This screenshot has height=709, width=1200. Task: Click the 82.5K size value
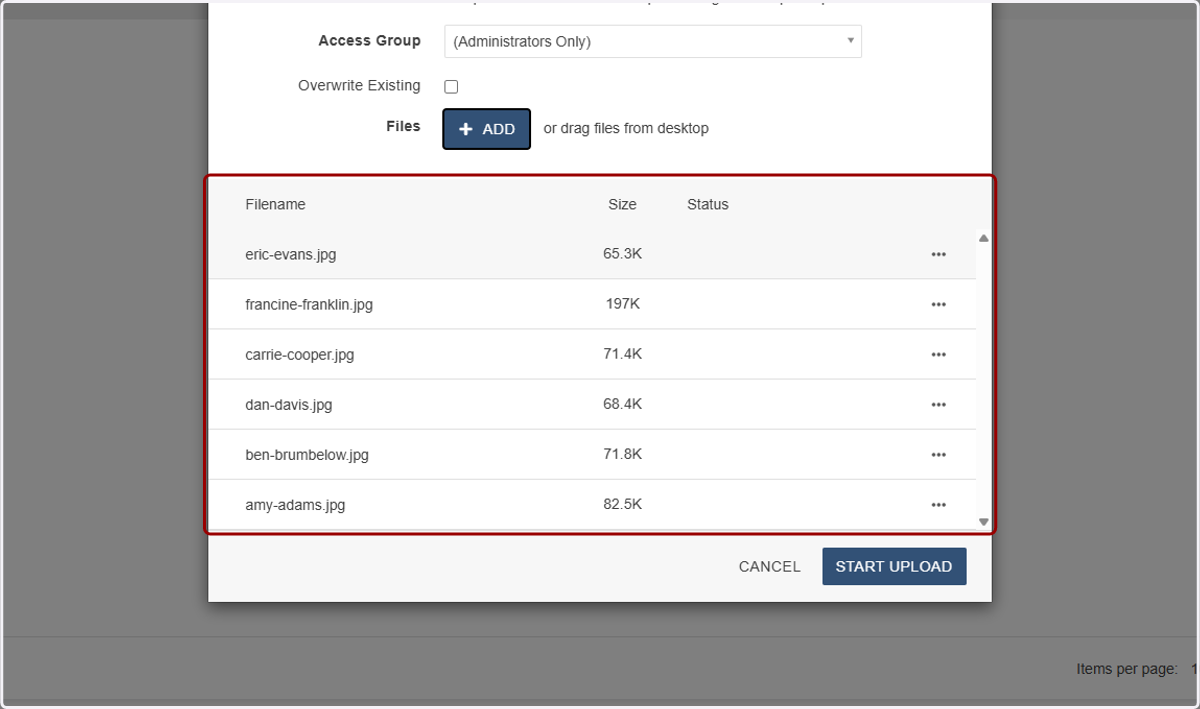[x=622, y=505]
